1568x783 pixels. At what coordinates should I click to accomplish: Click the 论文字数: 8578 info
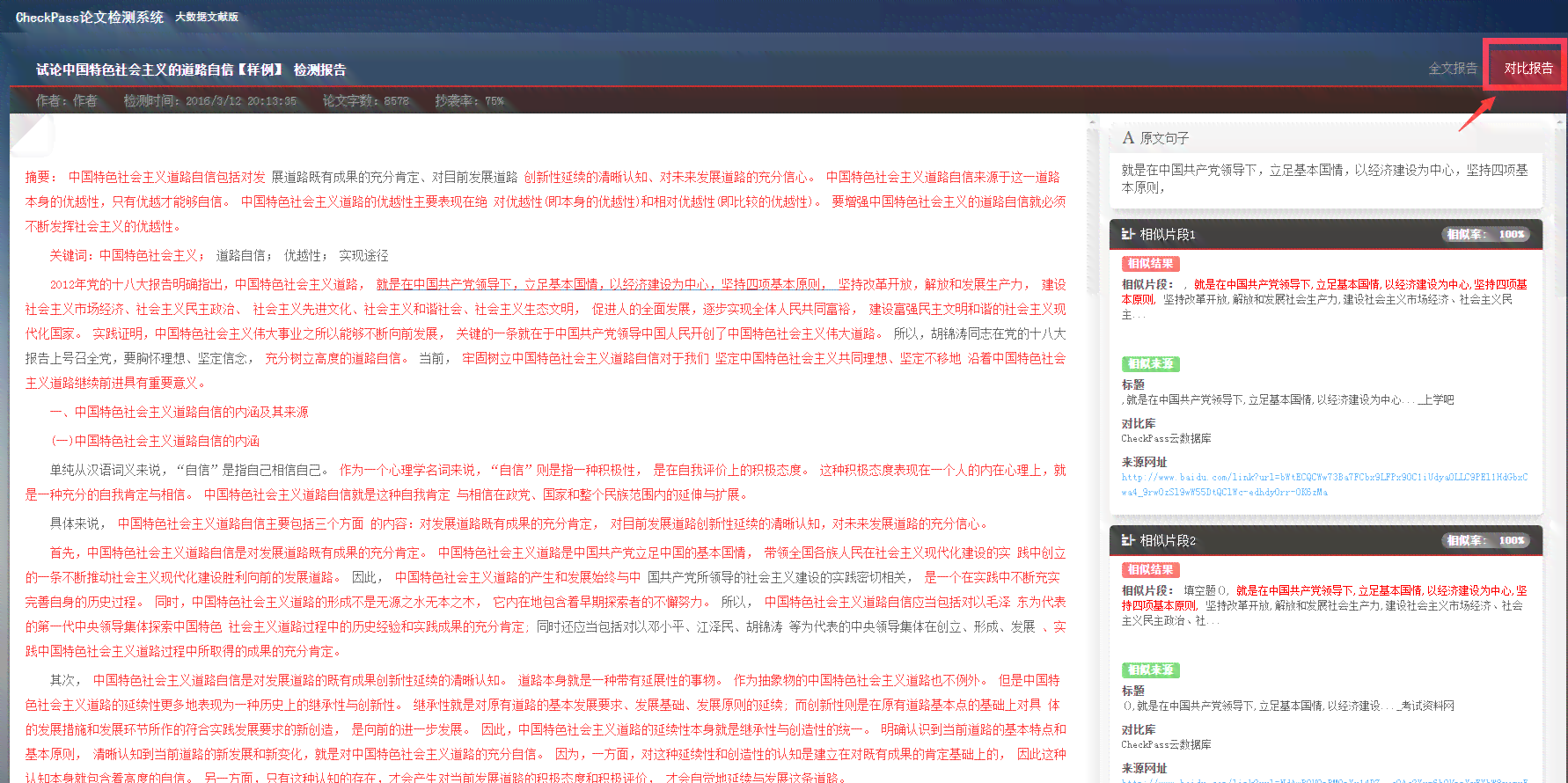pos(365,101)
